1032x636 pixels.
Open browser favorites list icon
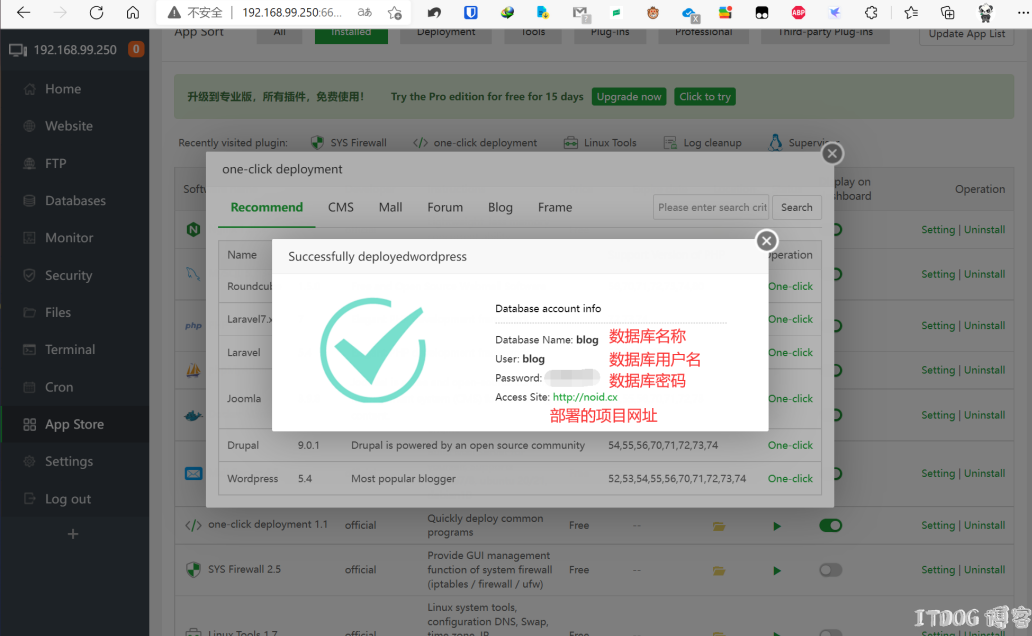pos(911,13)
